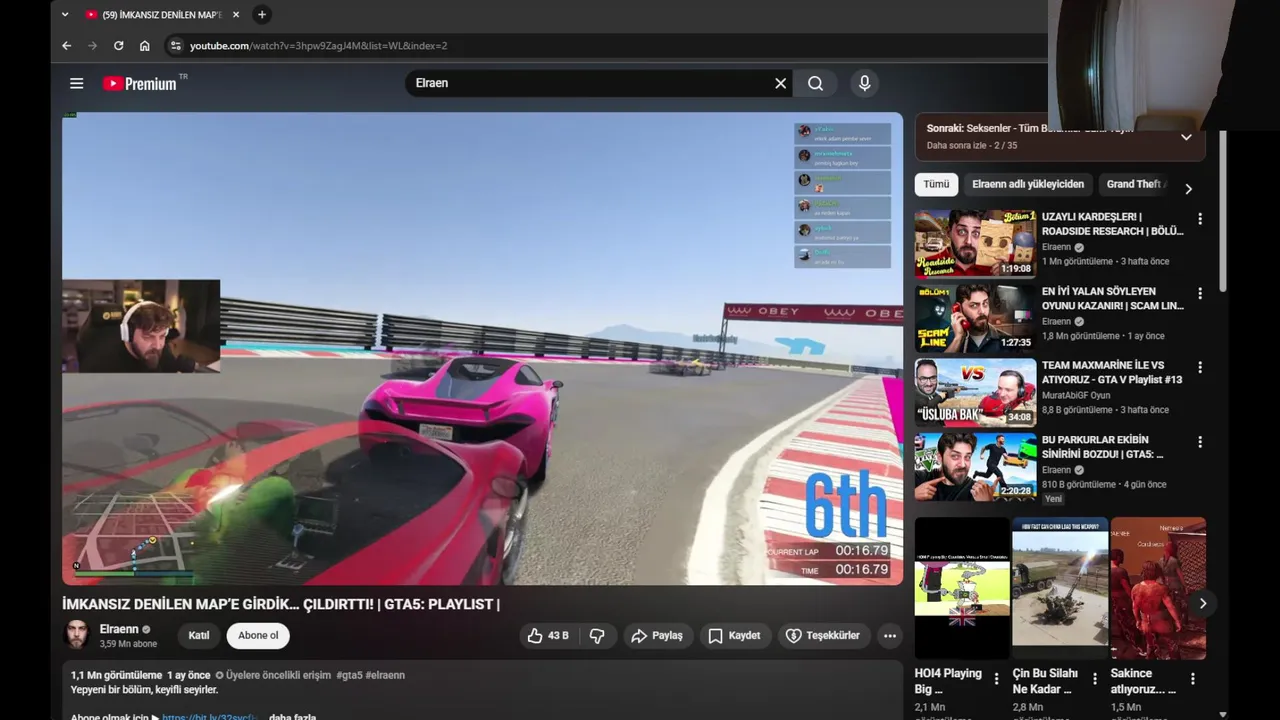Show more filter chips with right arrow

click(1188, 188)
